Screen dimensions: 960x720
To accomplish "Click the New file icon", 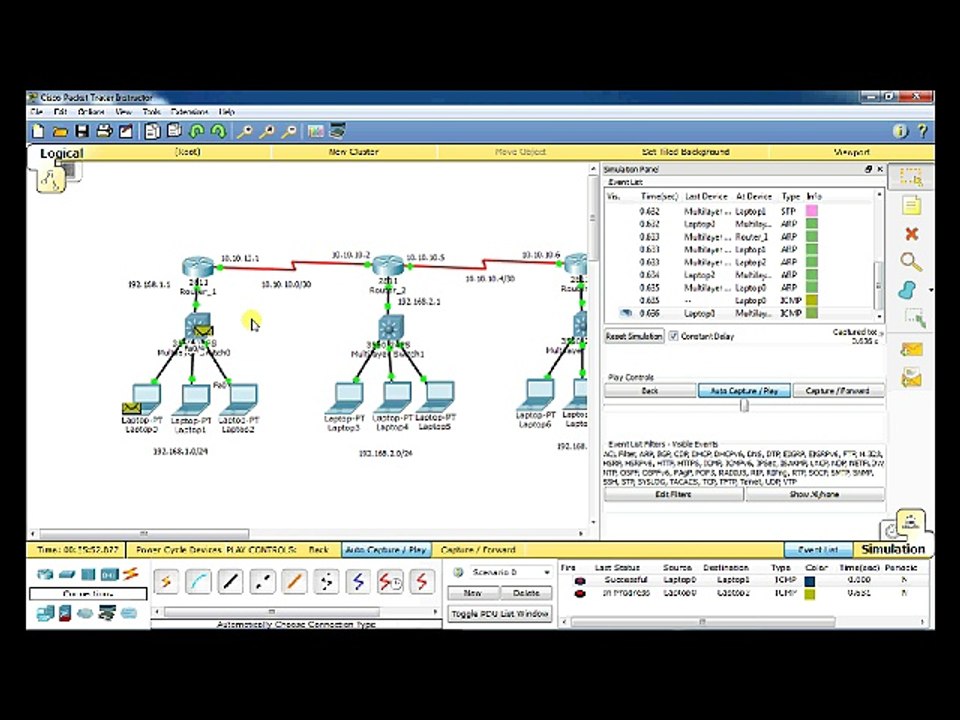I will click(x=39, y=131).
